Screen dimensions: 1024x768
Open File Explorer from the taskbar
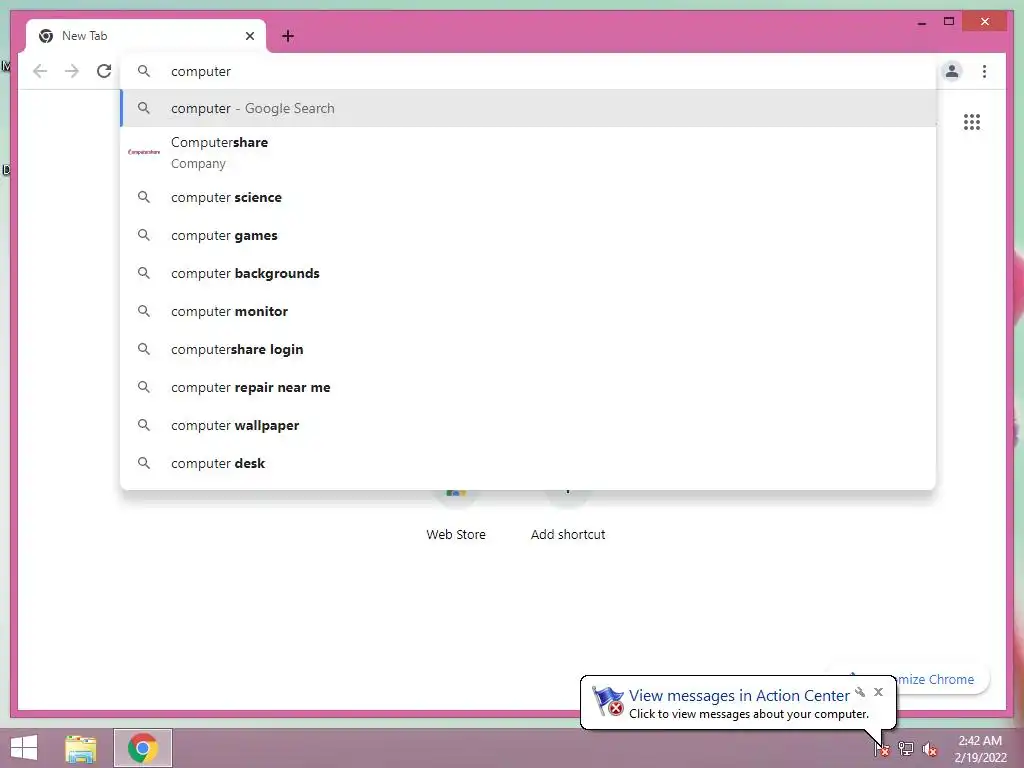[x=81, y=749]
